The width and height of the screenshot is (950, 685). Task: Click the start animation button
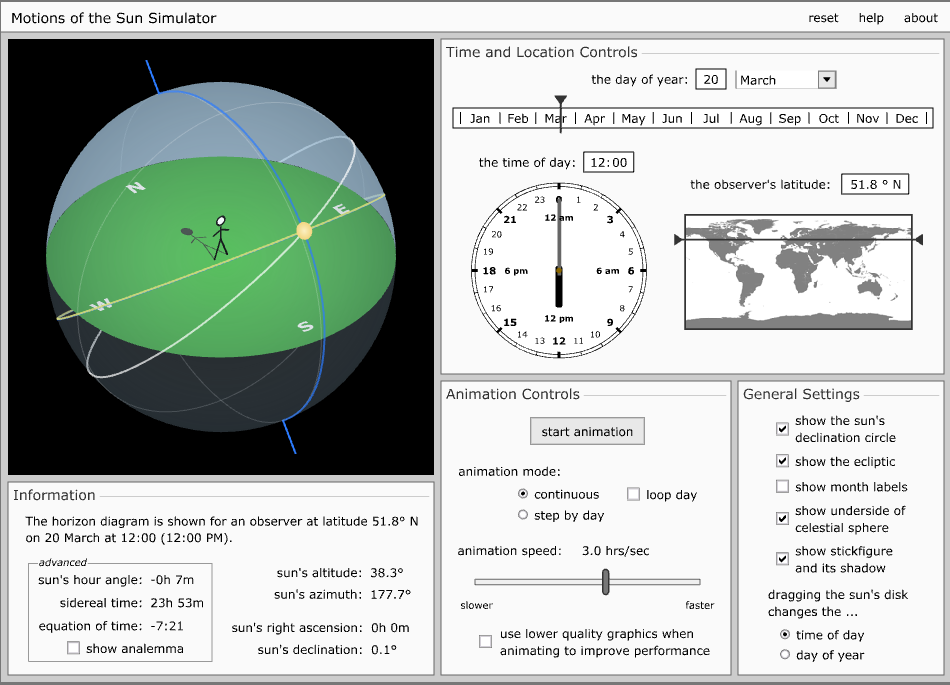pos(587,431)
